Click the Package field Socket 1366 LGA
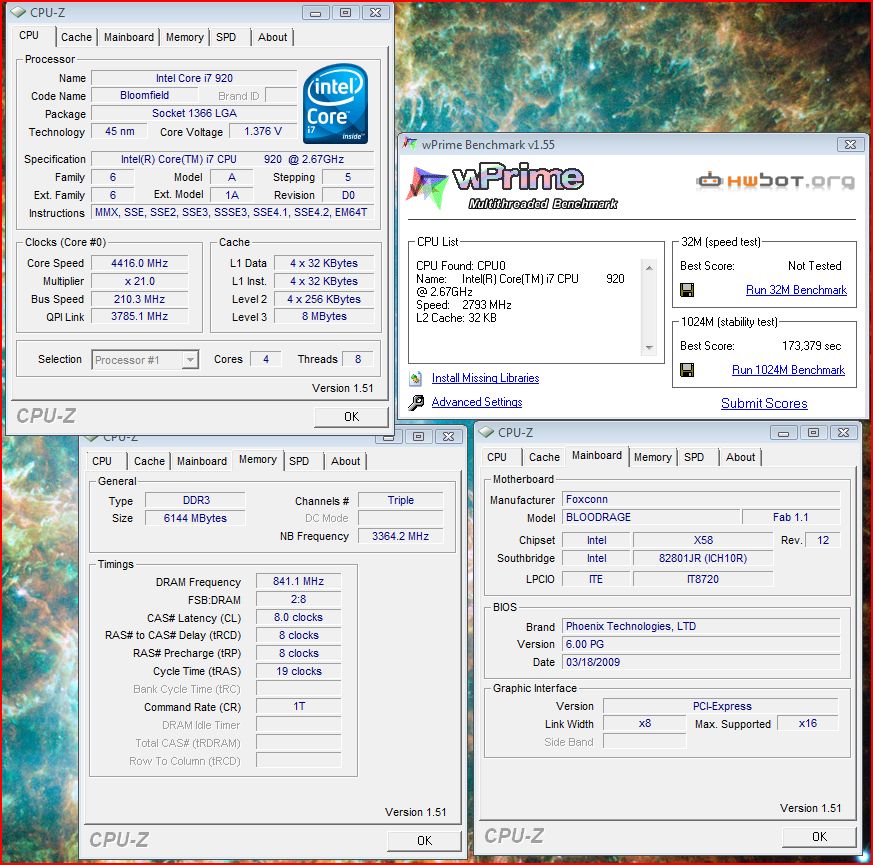Viewport: 873px width, 865px height. [194, 114]
